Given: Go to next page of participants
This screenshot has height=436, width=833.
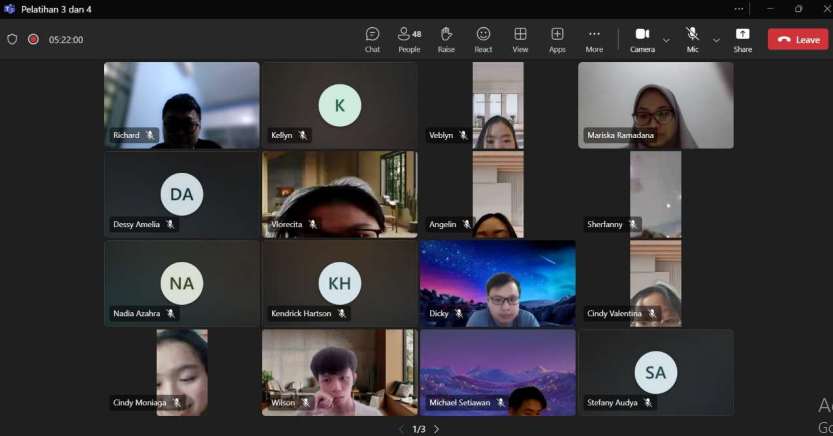Looking at the screenshot, I should click(436, 429).
